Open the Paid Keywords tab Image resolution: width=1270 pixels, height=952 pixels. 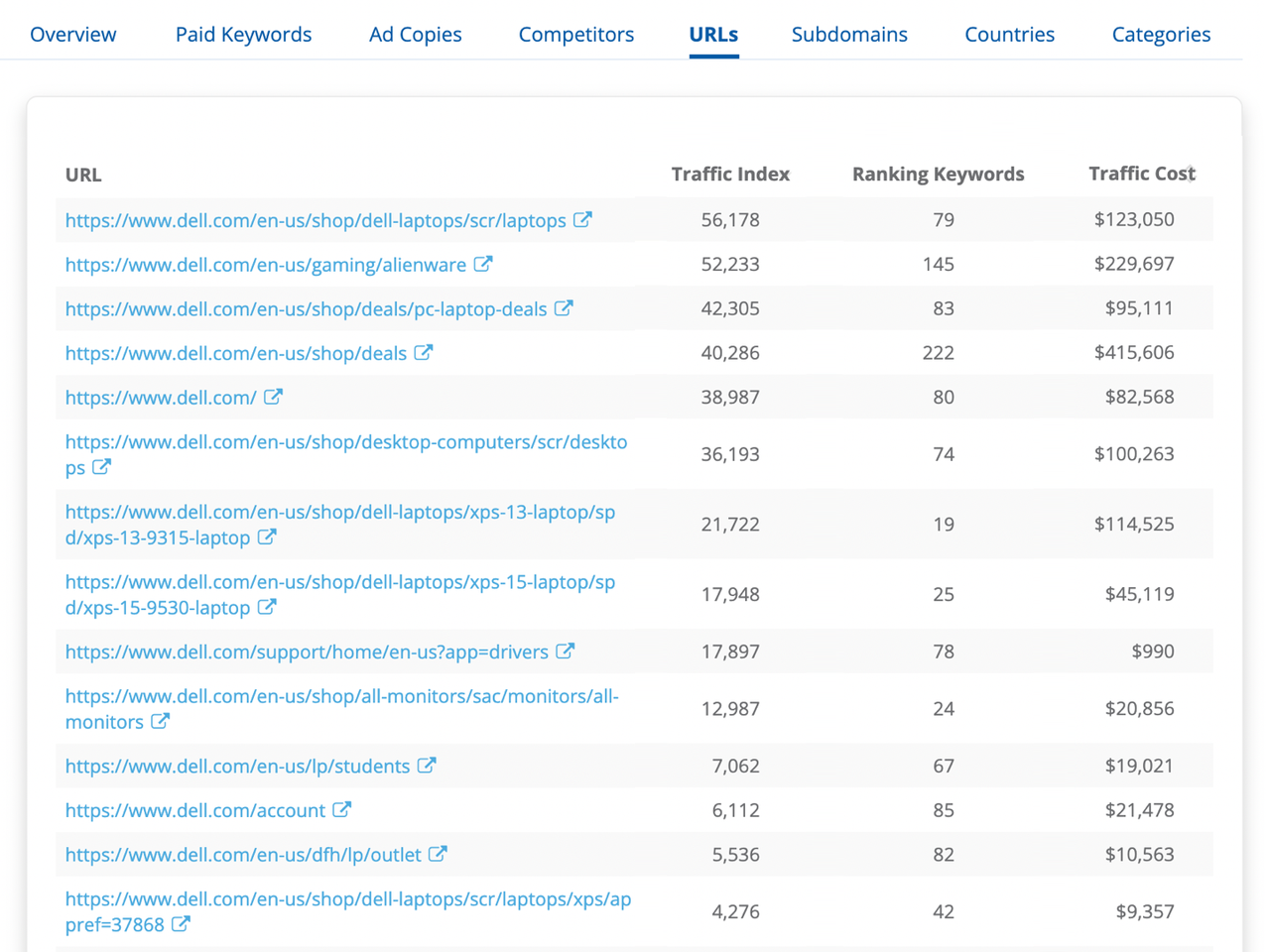243,35
